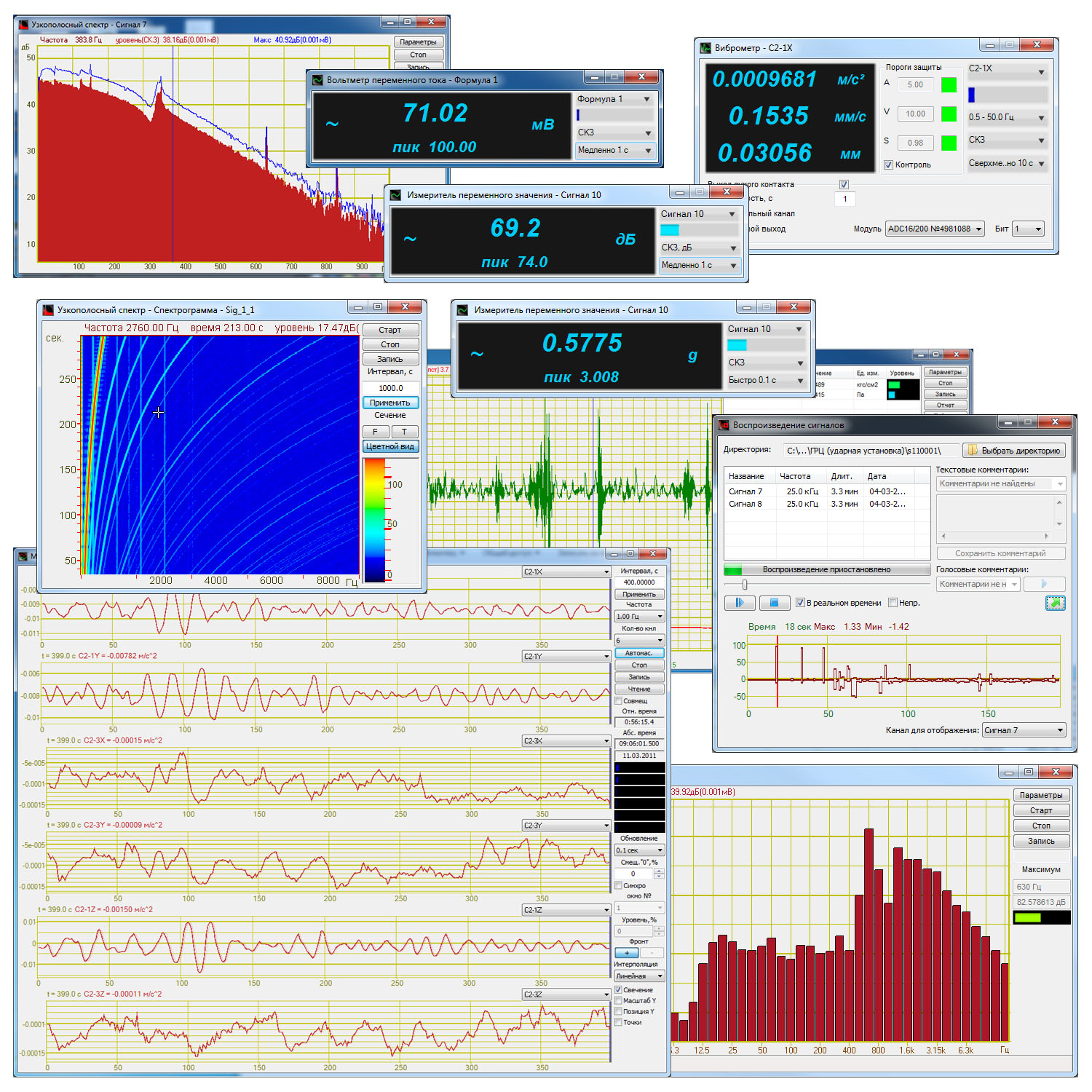Click scroll-down arrow in text comments box

[x=1059, y=524]
